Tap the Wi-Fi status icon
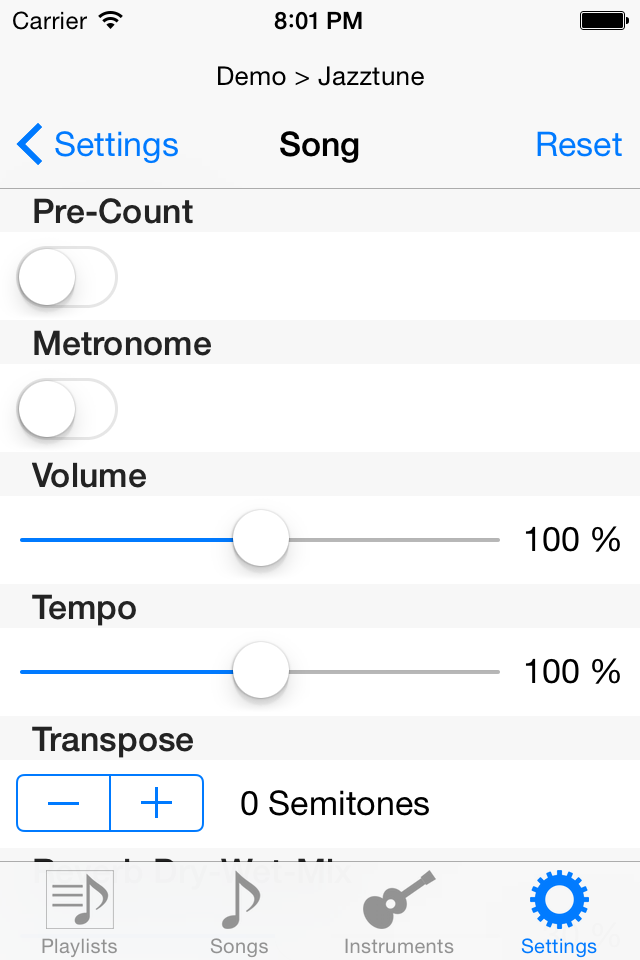640x960 pixels. click(111, 21)
